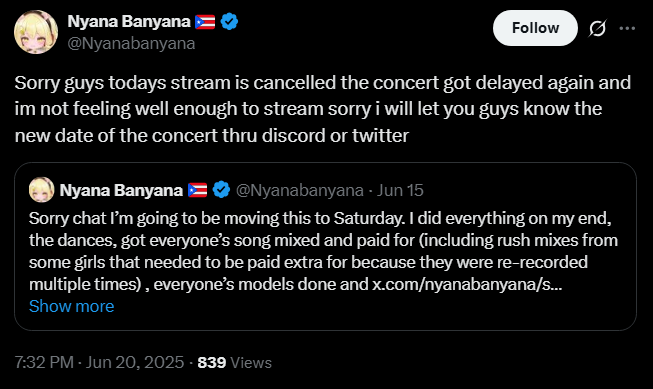Click the main tweet text about the cancelled stream

click(323, 109)
